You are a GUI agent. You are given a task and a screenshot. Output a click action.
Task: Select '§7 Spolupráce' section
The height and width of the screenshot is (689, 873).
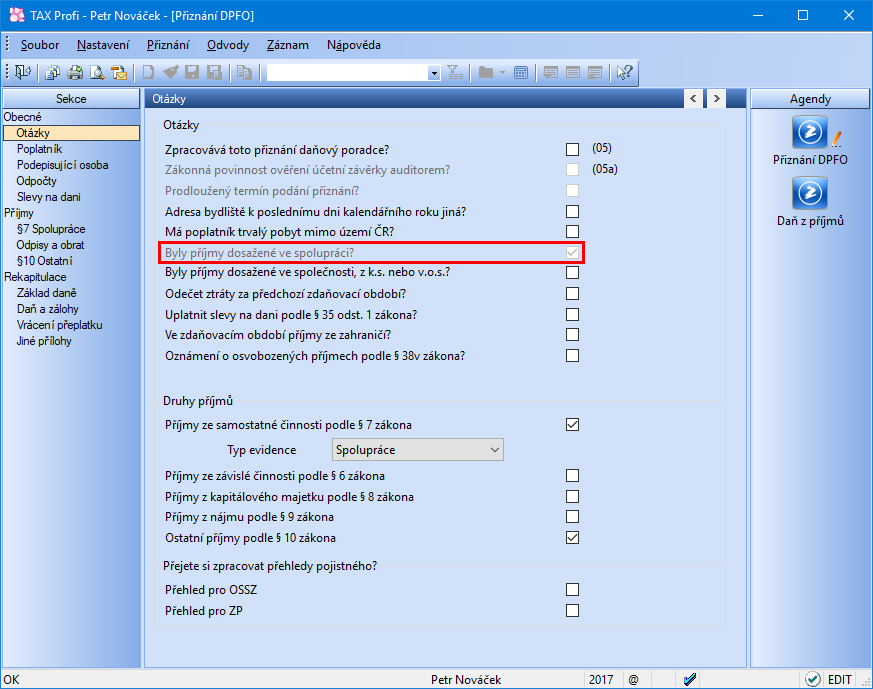pyautogui.click(x=51, y=229)
